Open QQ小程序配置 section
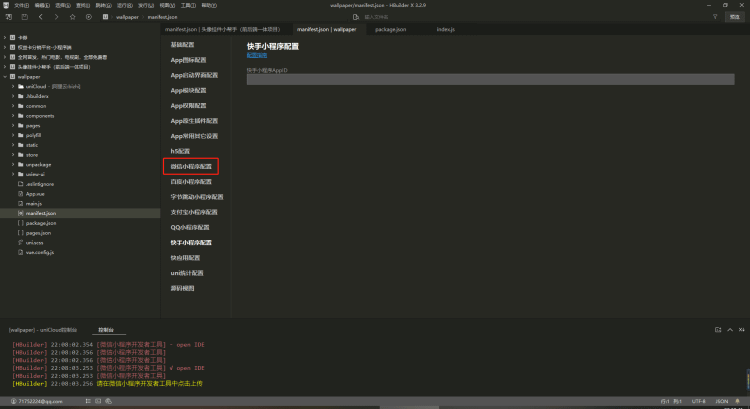750x409 pixels. coord(190,227)
